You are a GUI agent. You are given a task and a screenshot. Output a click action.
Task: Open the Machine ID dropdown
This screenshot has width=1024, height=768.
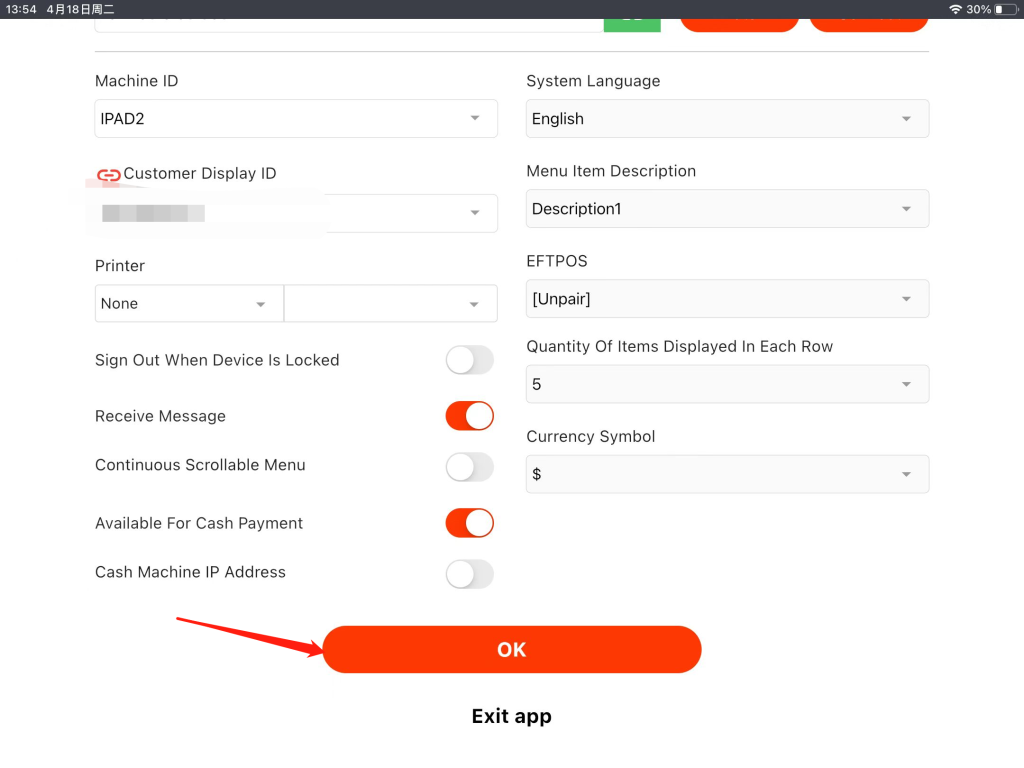pos(296,119)
